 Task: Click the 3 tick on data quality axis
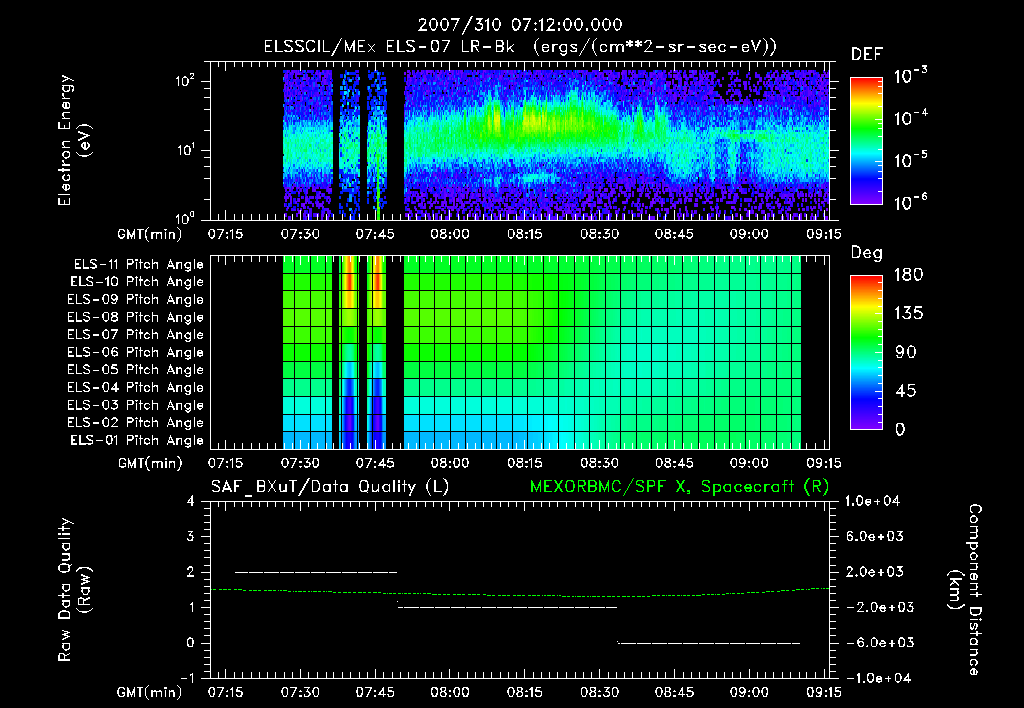click(x=191, y=537)
